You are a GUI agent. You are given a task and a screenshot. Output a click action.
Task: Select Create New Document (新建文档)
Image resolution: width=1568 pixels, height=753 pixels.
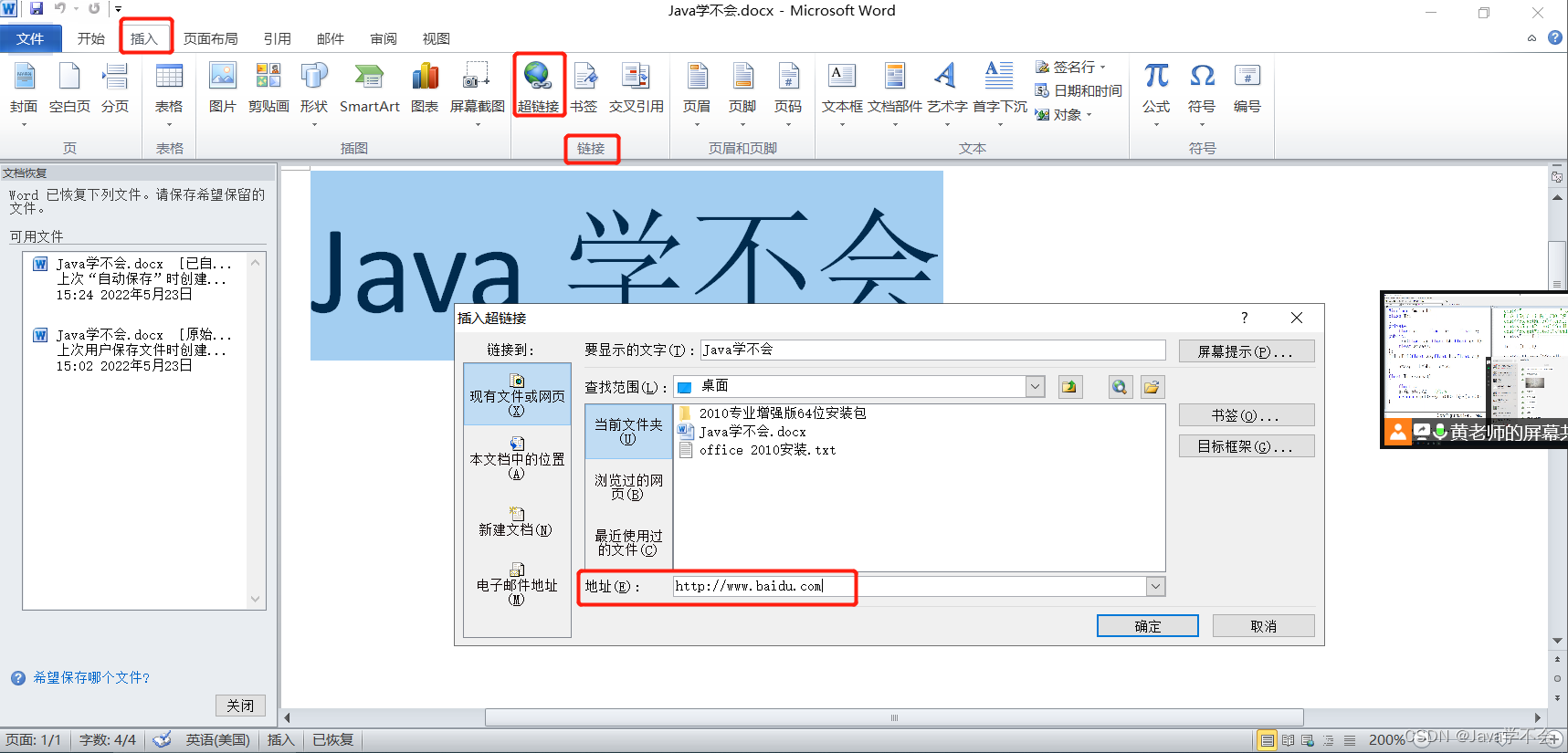pos(517,522)
